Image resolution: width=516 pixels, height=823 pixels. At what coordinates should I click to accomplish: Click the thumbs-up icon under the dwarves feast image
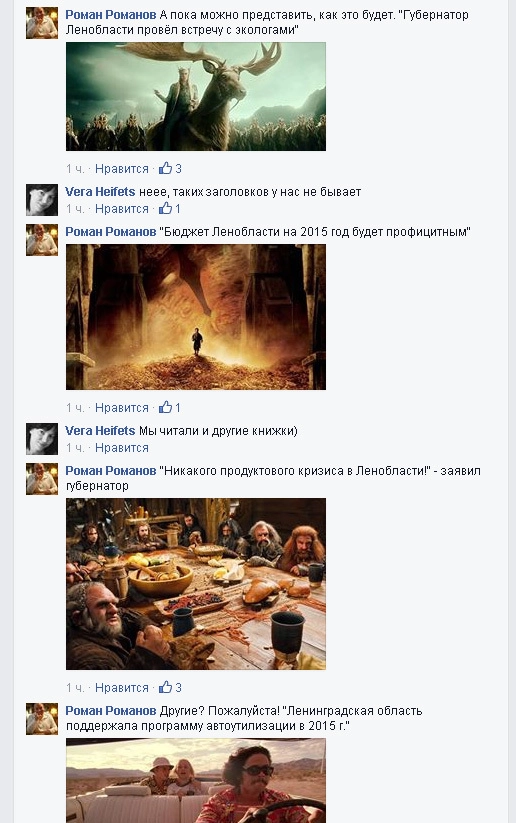[x=165, y=687]
